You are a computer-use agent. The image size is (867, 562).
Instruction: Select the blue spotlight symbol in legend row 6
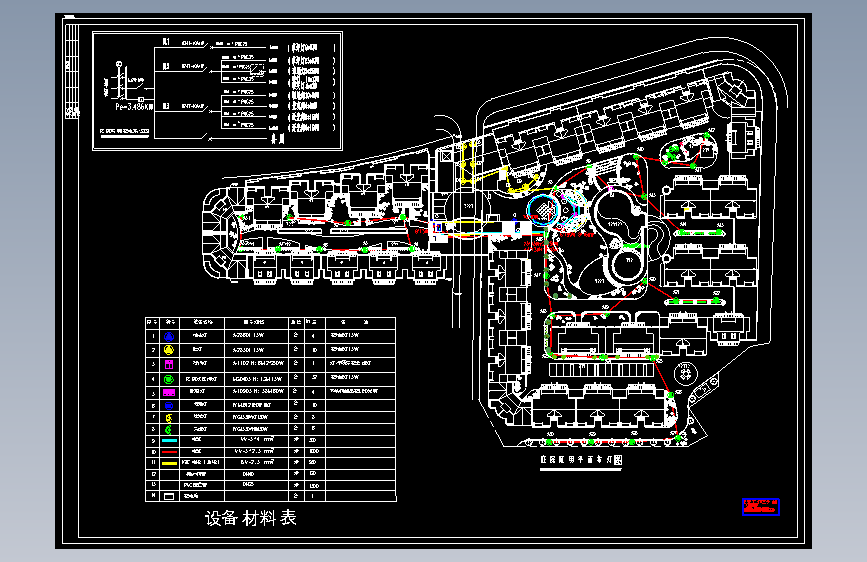[169, 405]
